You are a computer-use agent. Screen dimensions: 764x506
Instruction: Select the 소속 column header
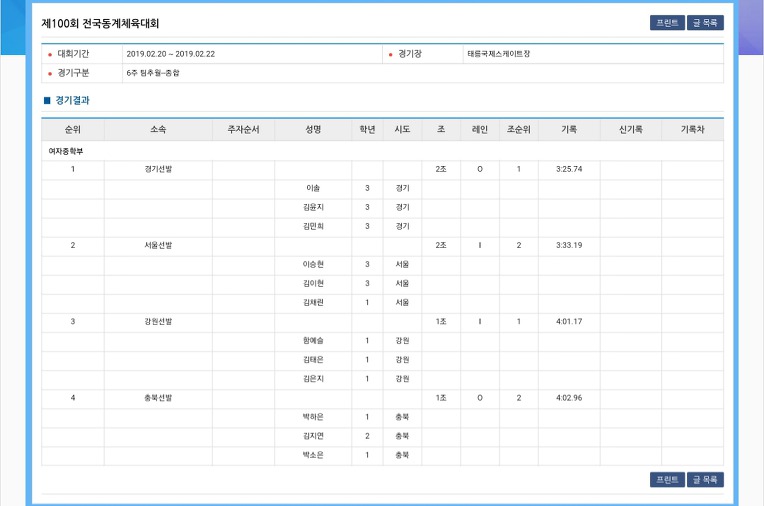coord(158,130)
